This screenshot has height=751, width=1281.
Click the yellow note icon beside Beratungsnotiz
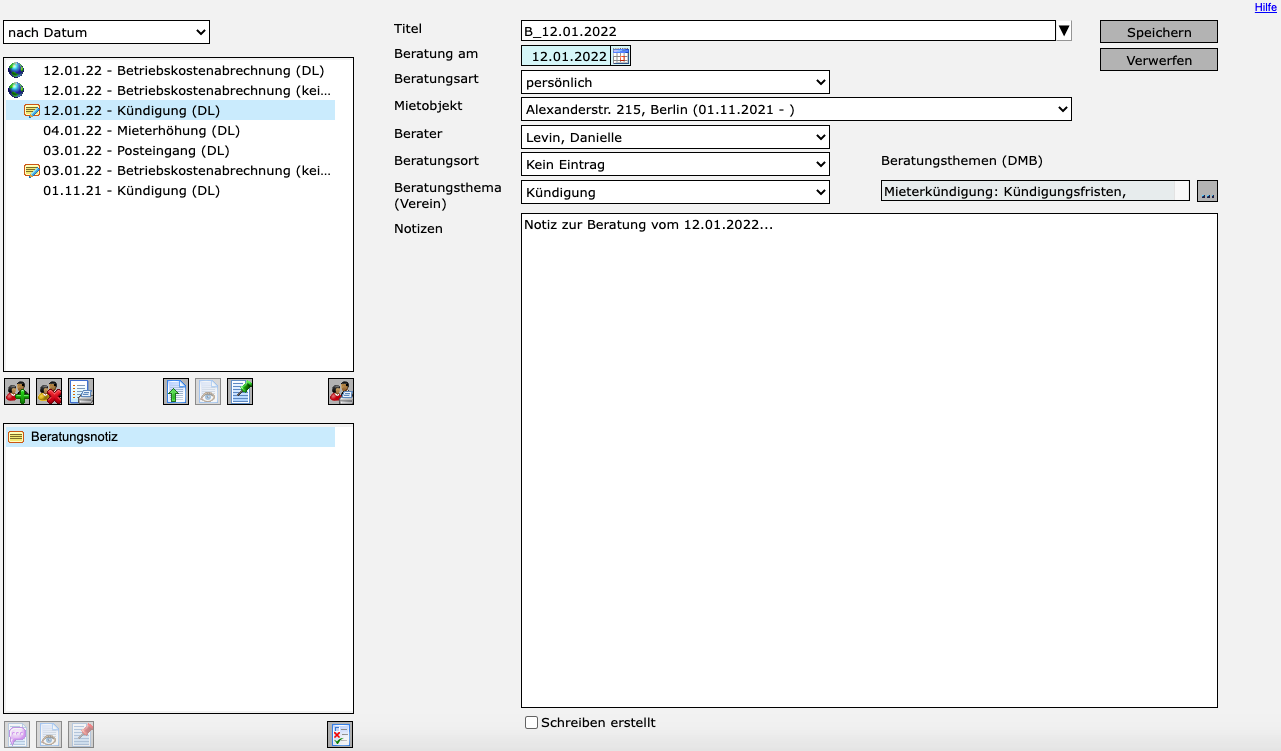tap(16, 437)
